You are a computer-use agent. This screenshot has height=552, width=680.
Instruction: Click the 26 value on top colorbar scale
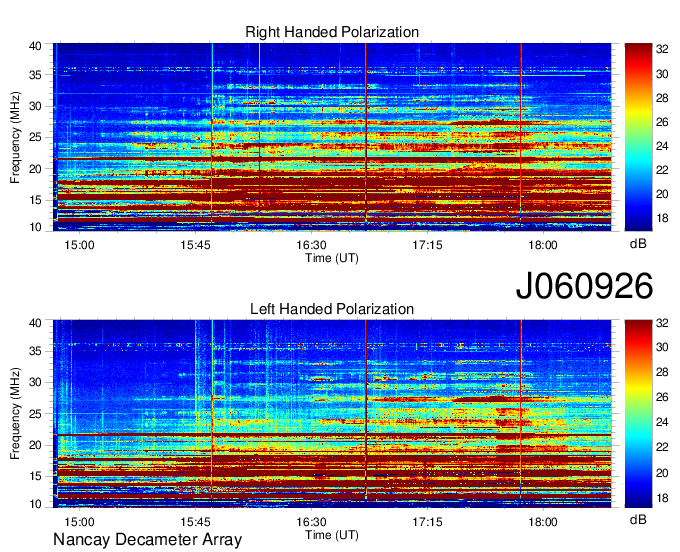click(x=662, y=123)
